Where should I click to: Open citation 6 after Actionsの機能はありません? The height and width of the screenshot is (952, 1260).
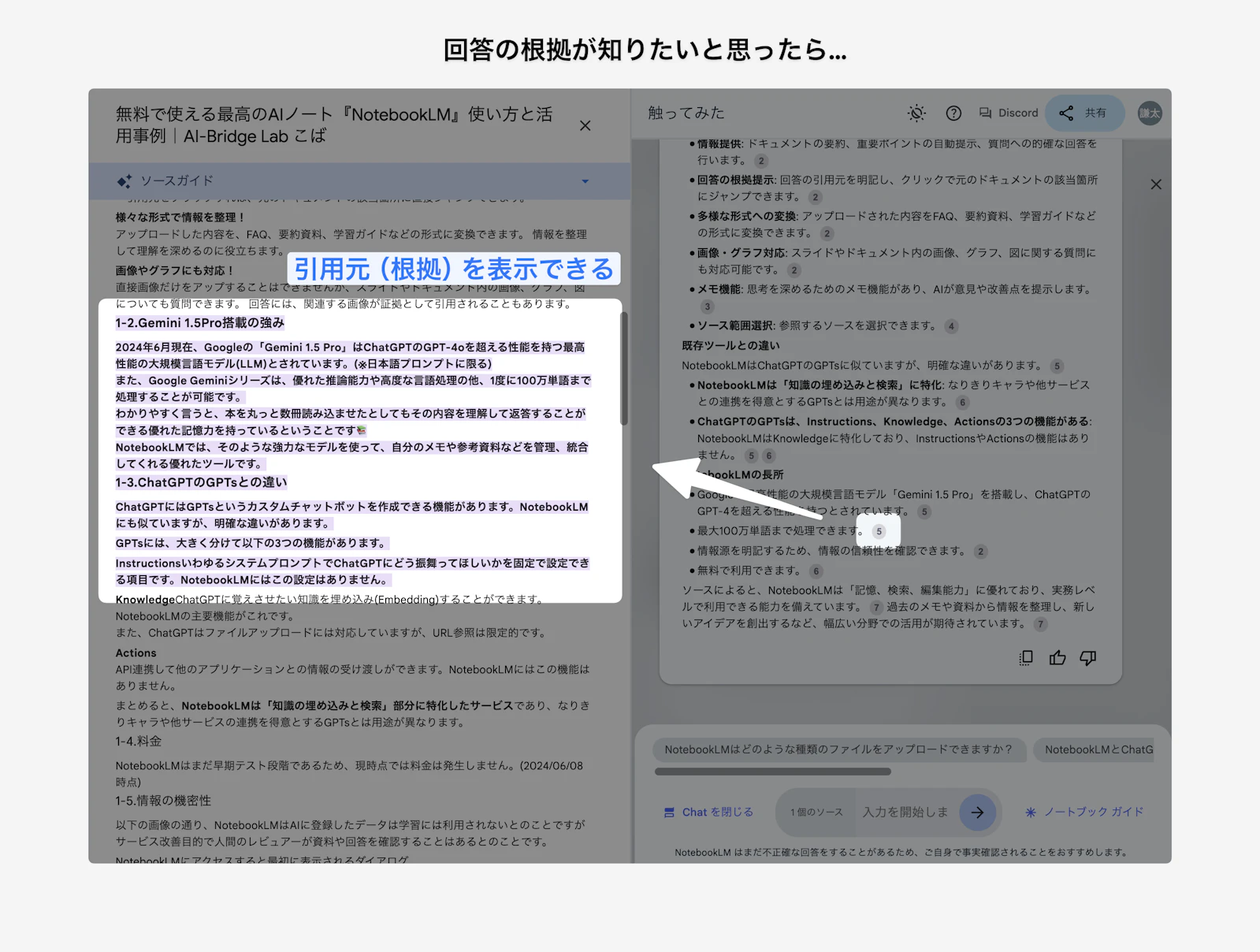click(769, 456)
